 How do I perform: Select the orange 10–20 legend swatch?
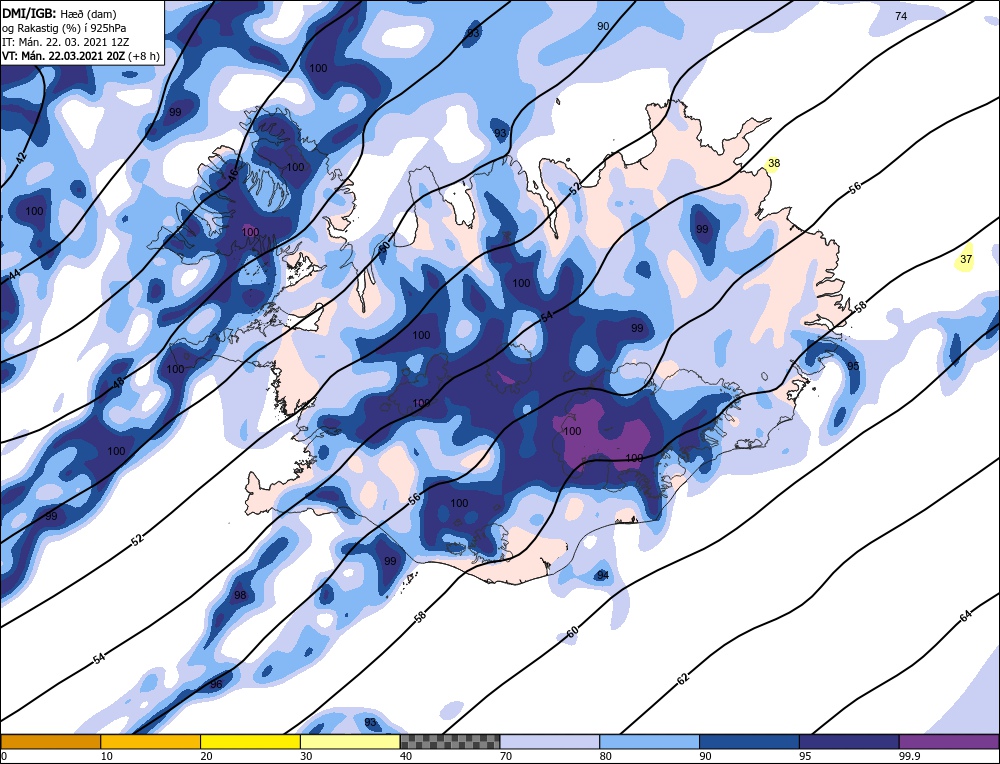tap(151, 742)
